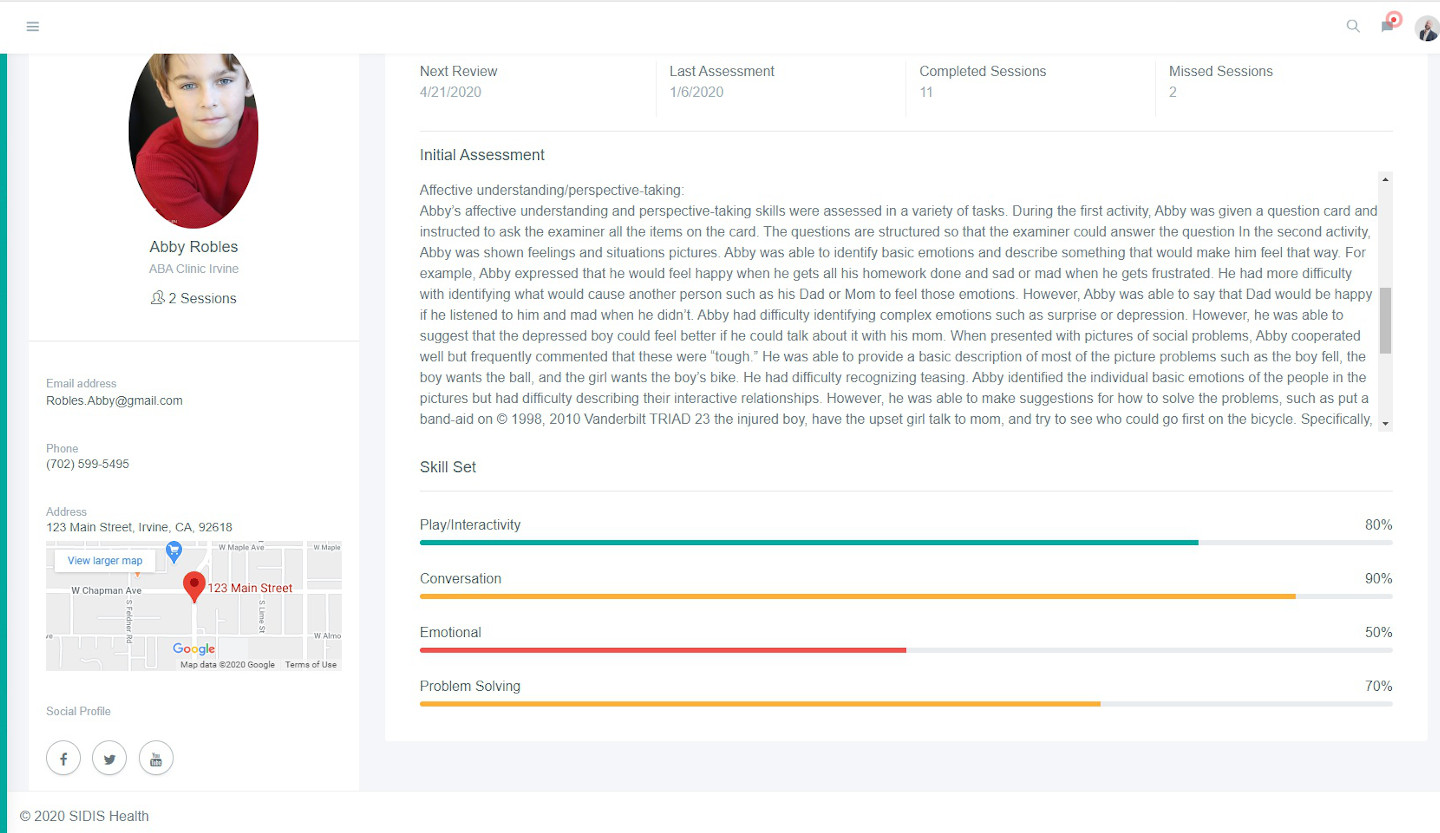1440x833 pixels.
Task: Click the 2 Sessions label
Action: (x=194, y=298)
